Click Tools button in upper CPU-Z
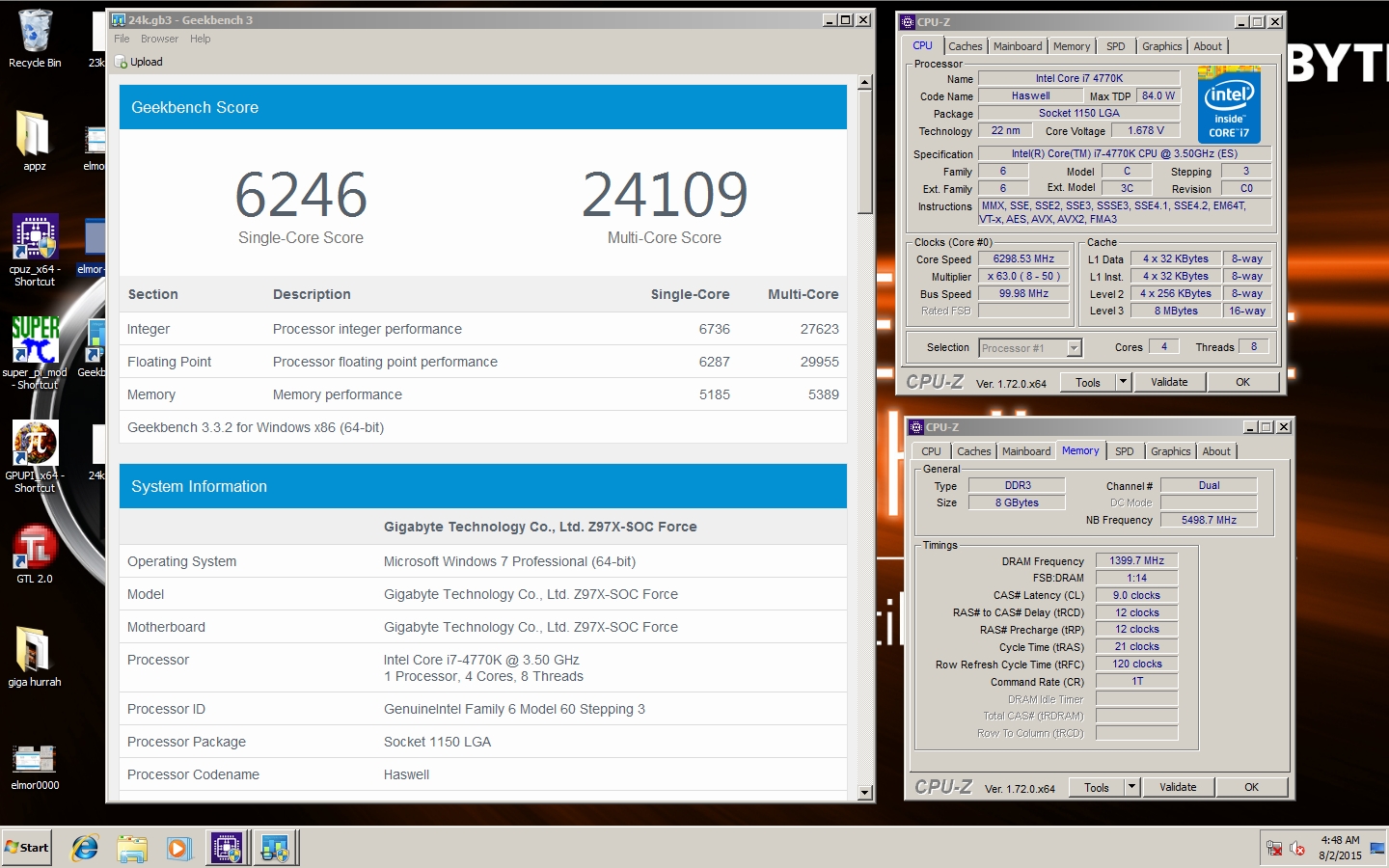 (x=1088, y=383)
